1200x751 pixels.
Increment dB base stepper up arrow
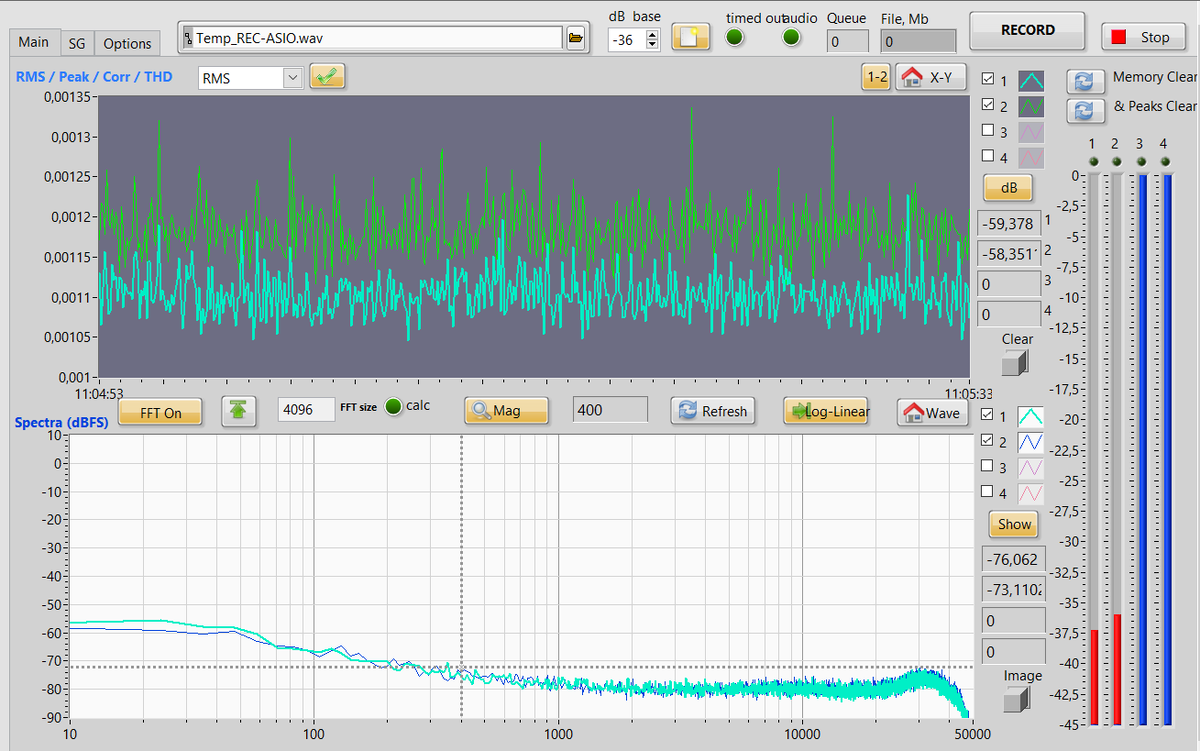pyautogui.click(x=653, y=35)
